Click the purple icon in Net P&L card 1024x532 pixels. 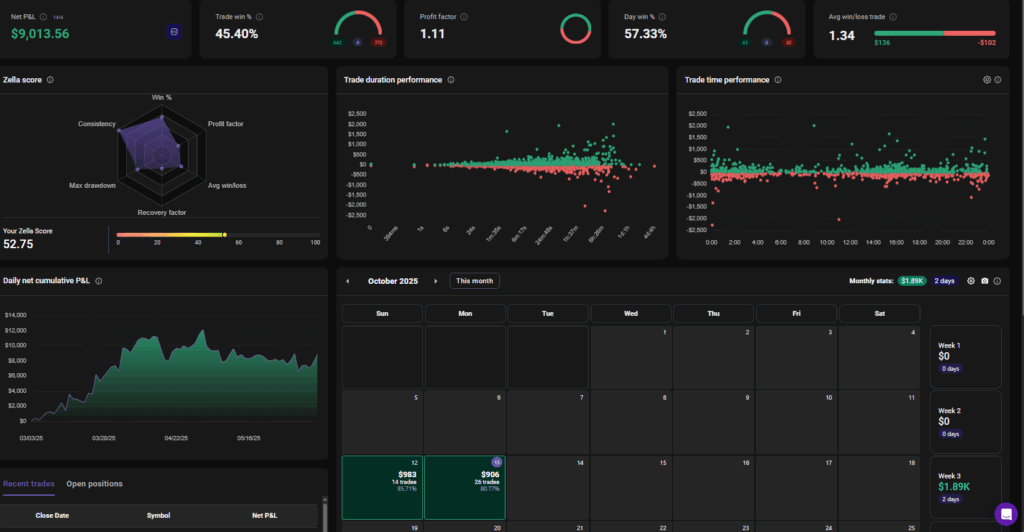click(x=174, y=33)
